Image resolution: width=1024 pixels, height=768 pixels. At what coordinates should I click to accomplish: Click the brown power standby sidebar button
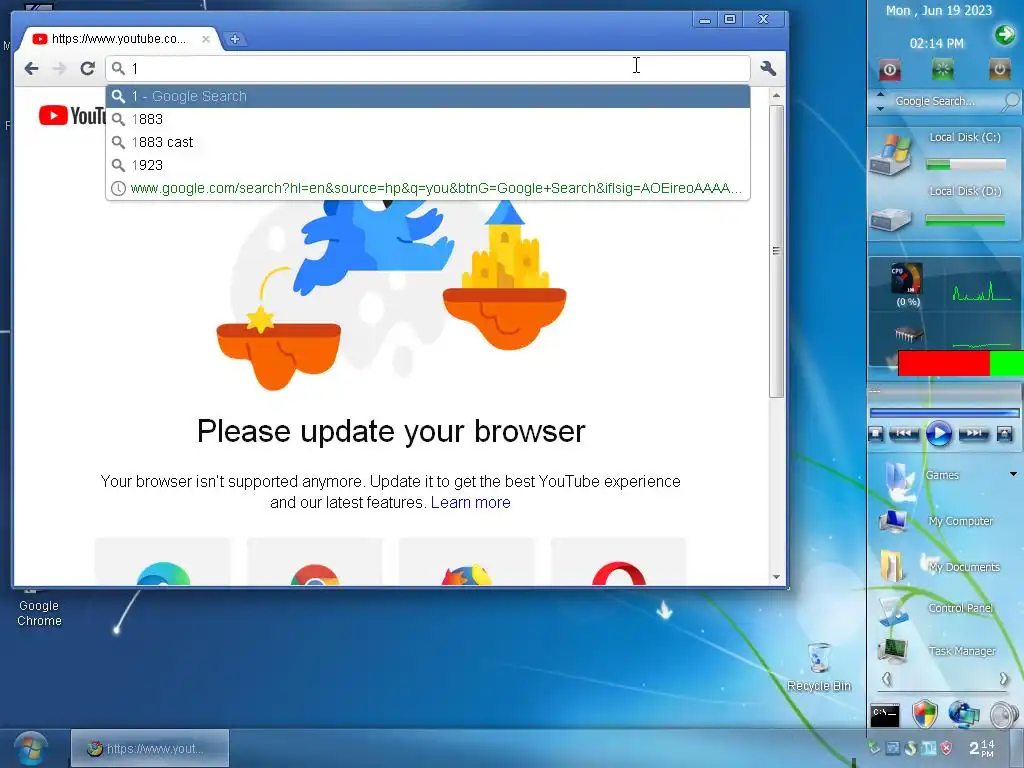tap(999, 69)
